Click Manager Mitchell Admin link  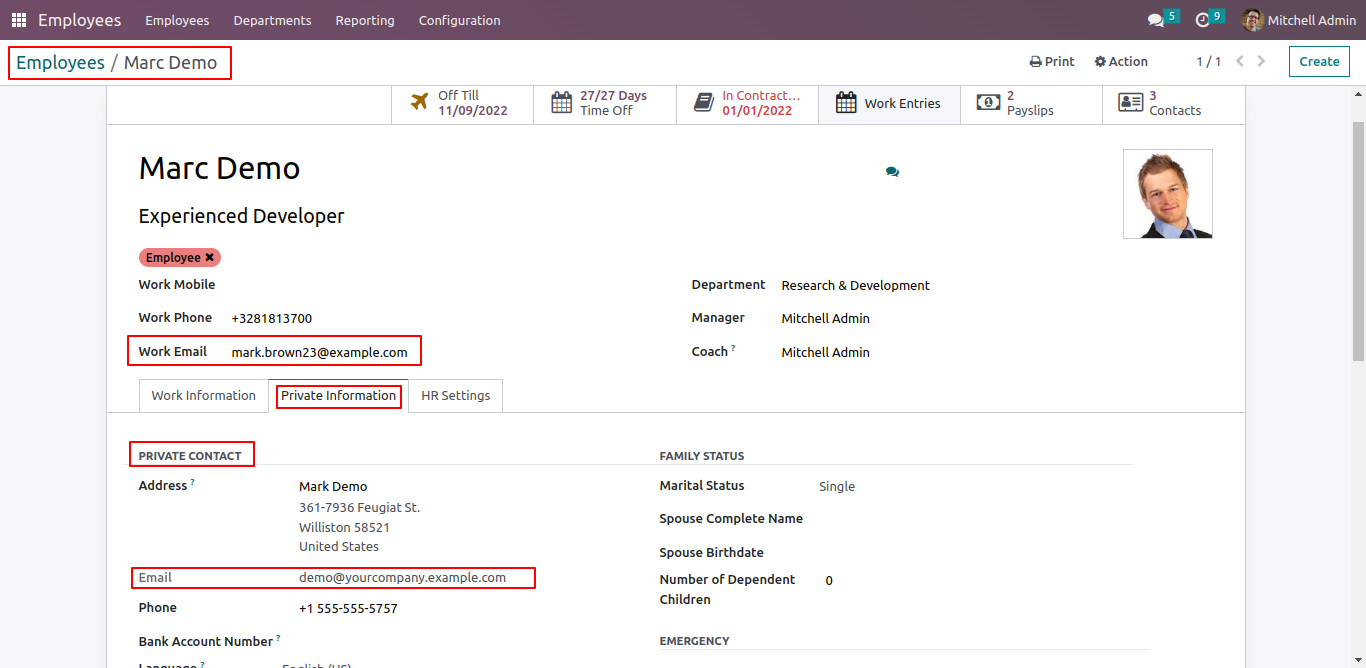826,319
